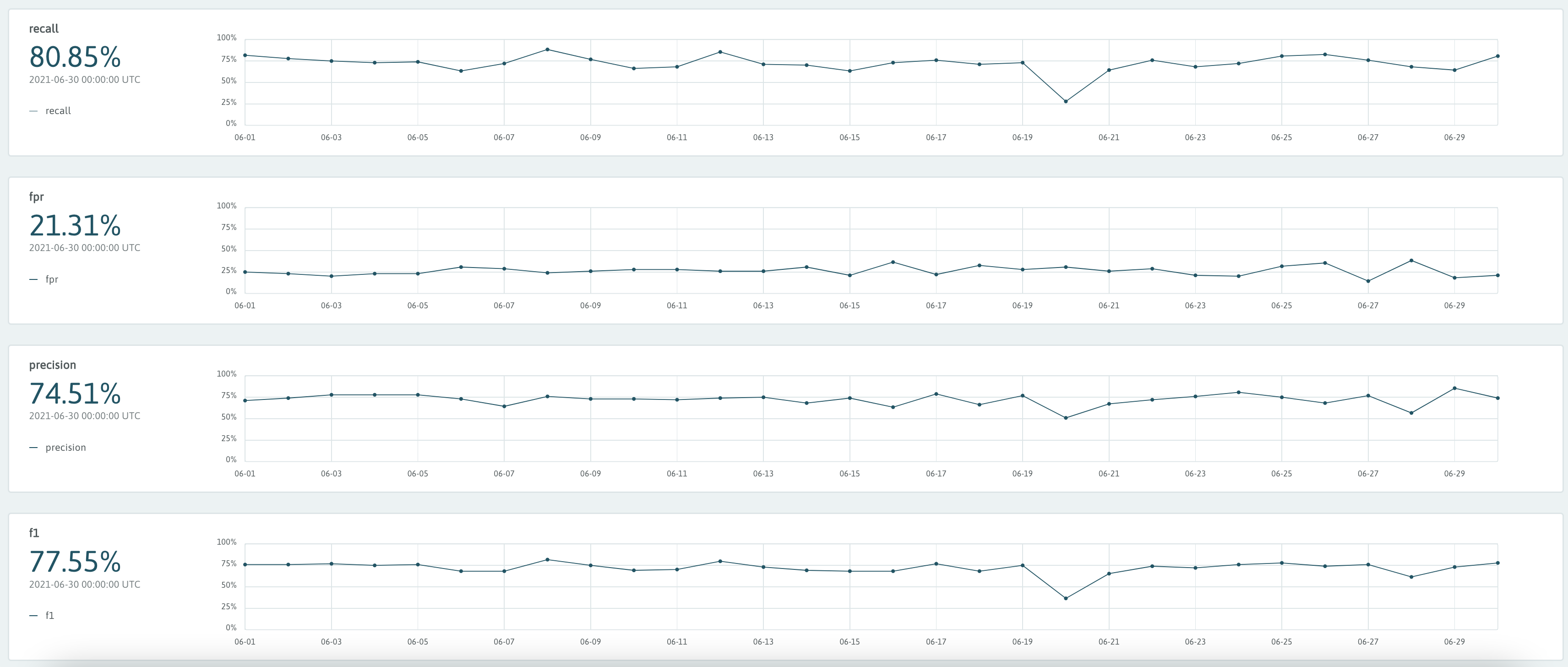Select the final recall data point on 06-30

click(x=1497, y=56)
